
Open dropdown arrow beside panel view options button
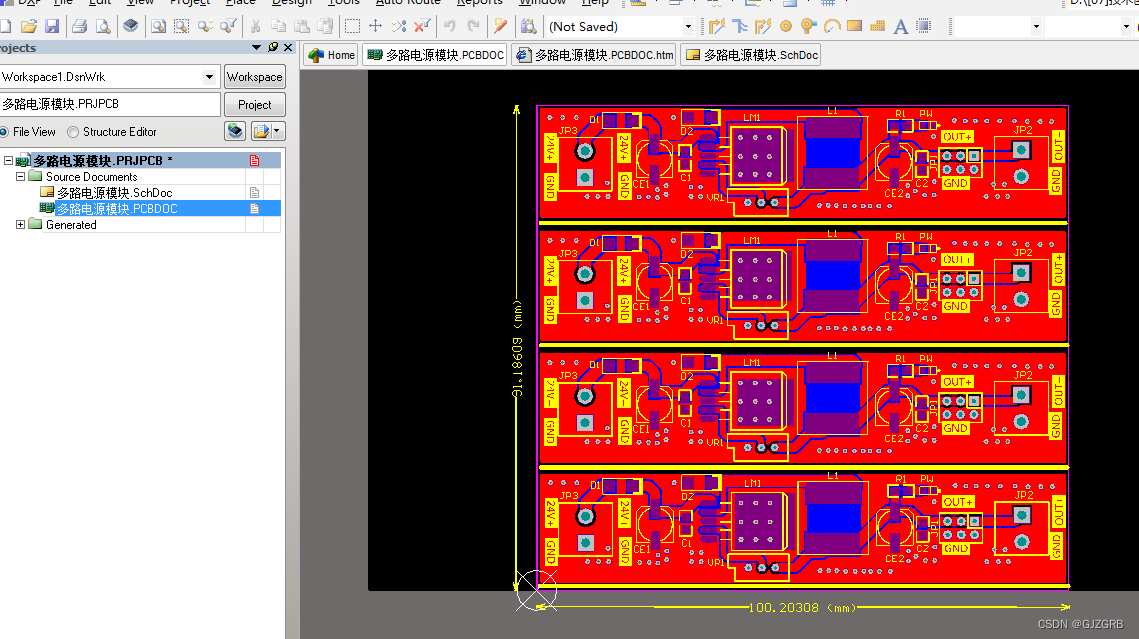pyautogui.click(x=277, y=131)
